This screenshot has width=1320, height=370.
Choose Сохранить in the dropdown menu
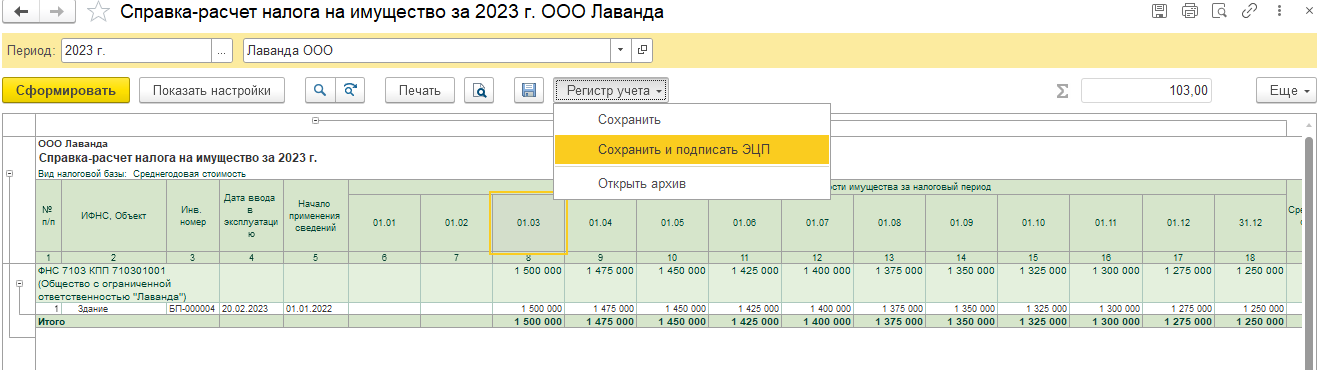click(x=692, y=120)
